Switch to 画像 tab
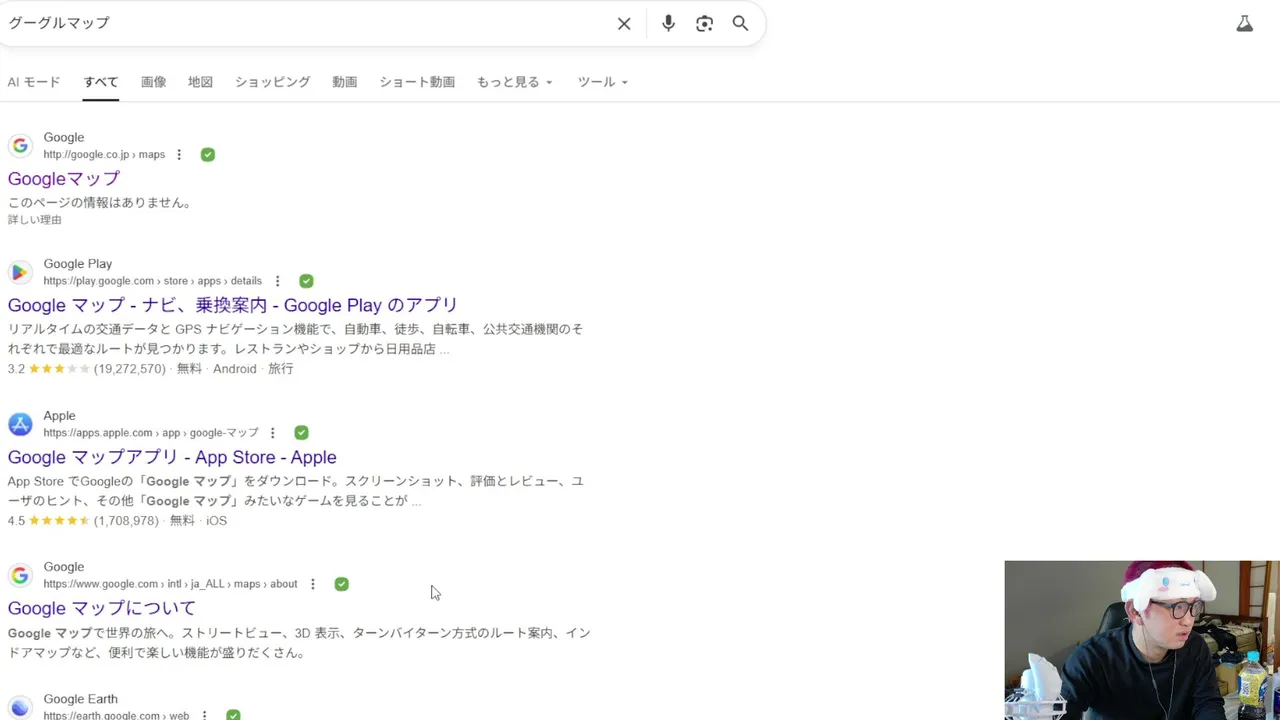Image resolution: width=1280 pixels, height=720 pixels. tap(154, 82)
